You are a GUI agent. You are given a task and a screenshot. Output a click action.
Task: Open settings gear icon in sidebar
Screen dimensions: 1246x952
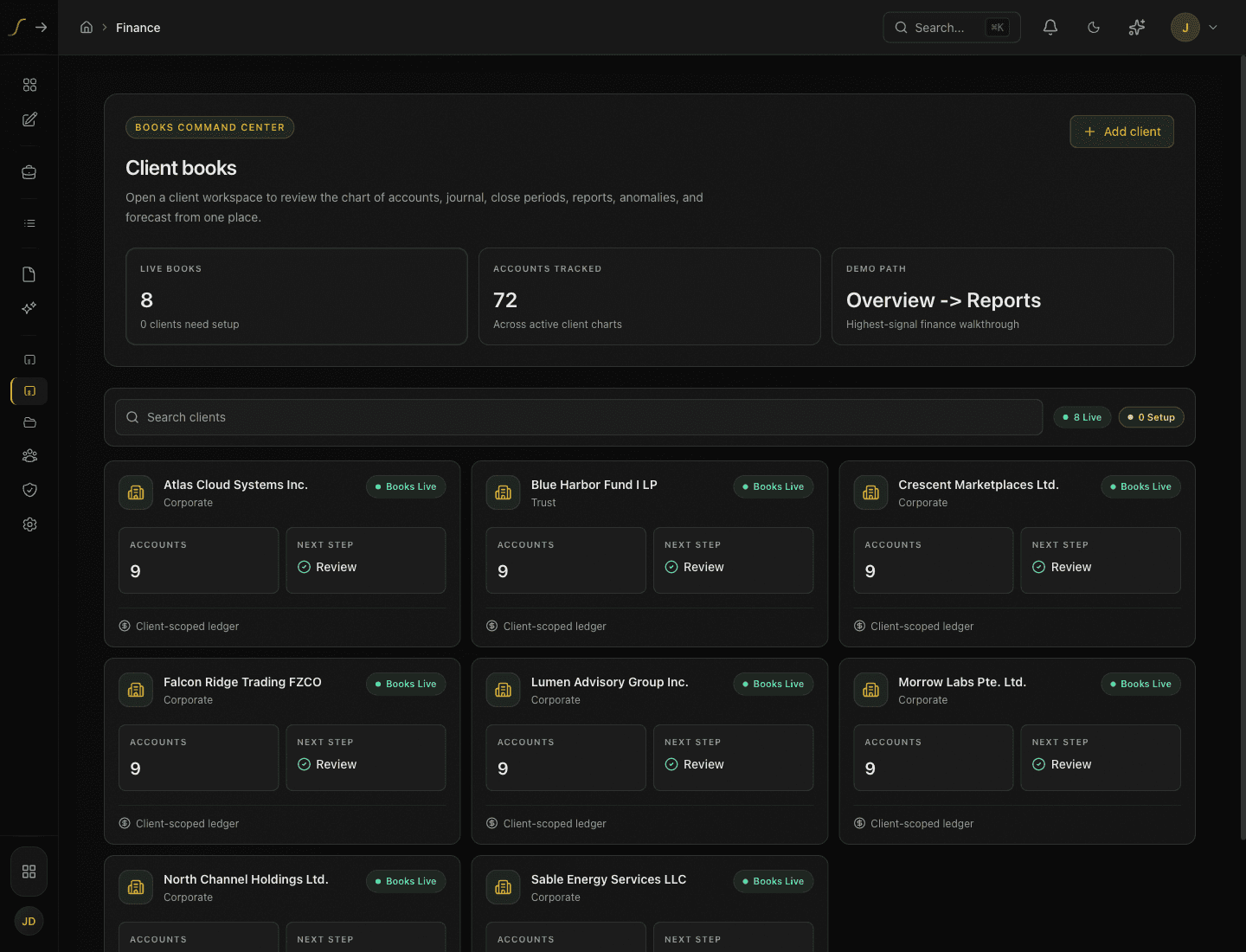point(29,524)
